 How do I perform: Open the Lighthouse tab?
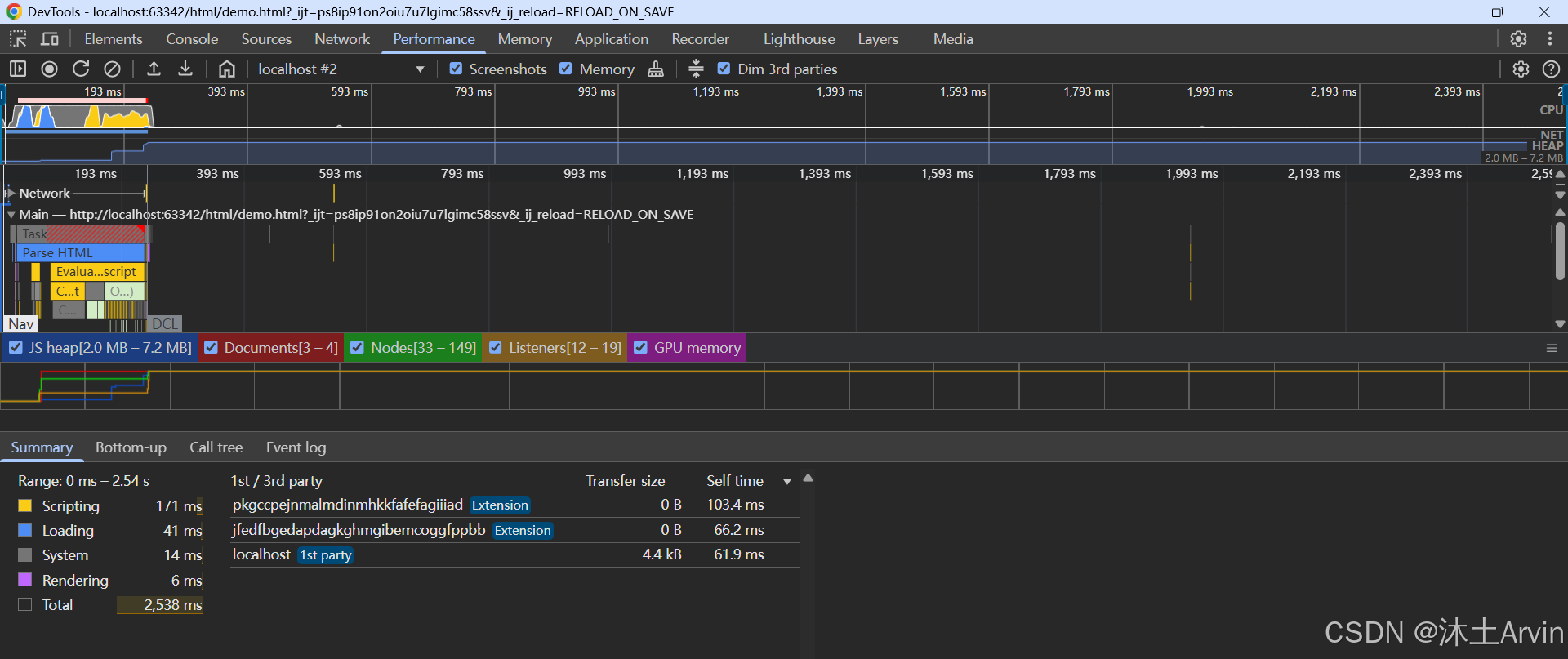tap(800, 39)
